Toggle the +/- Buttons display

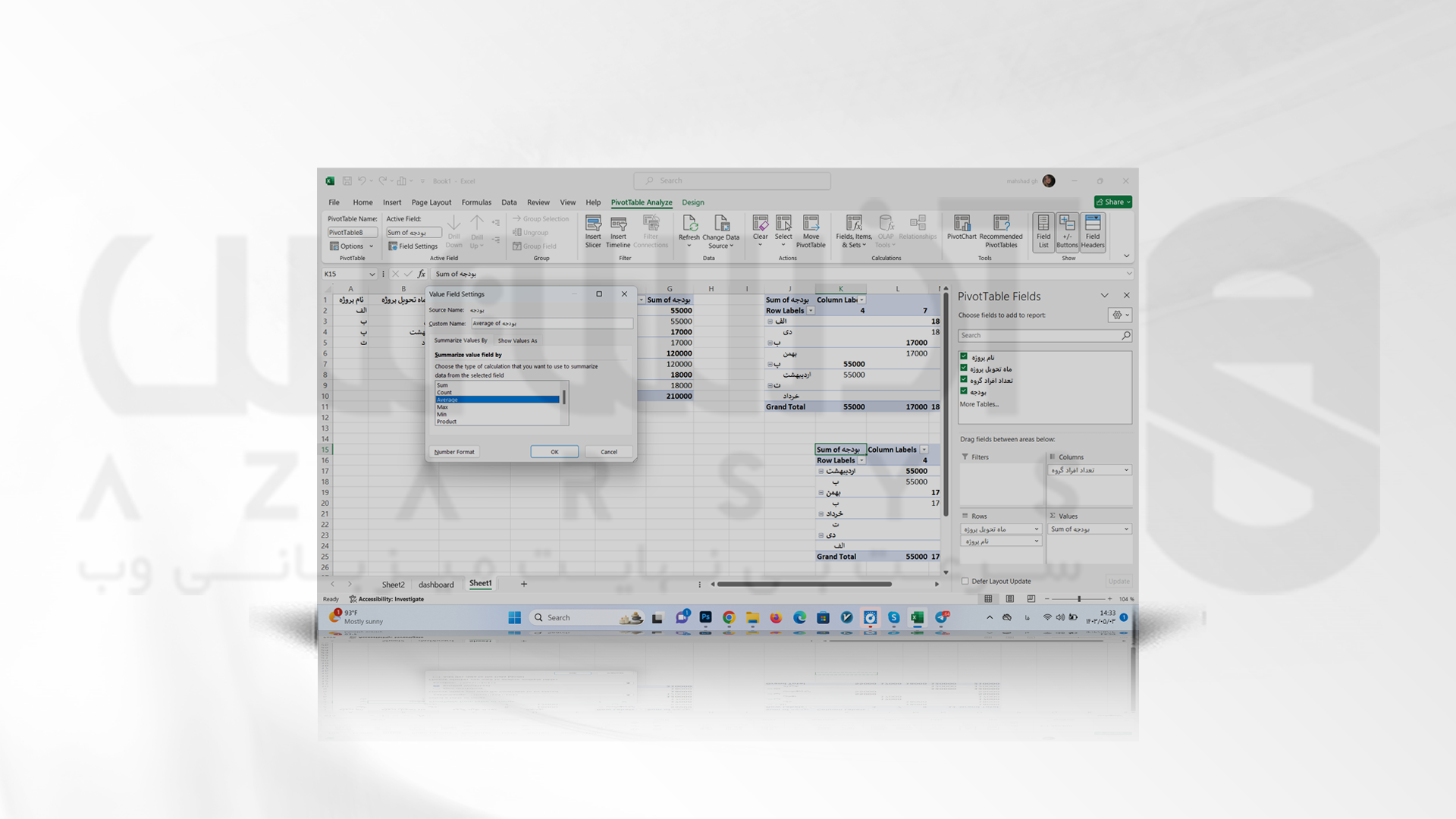coord(1067,231)
